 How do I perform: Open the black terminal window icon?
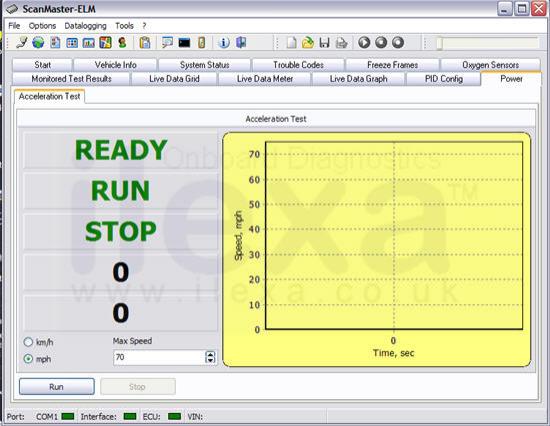[x=185, y=43]
